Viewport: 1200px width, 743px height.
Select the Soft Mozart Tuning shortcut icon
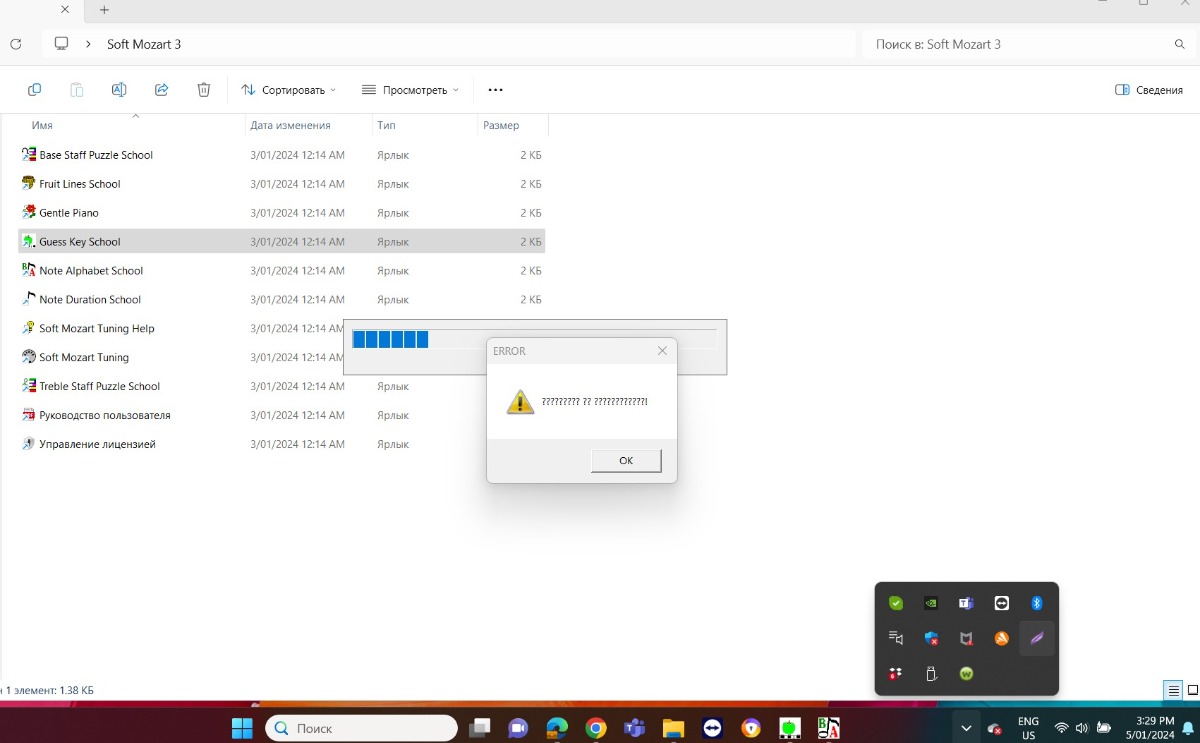(29, 357)
